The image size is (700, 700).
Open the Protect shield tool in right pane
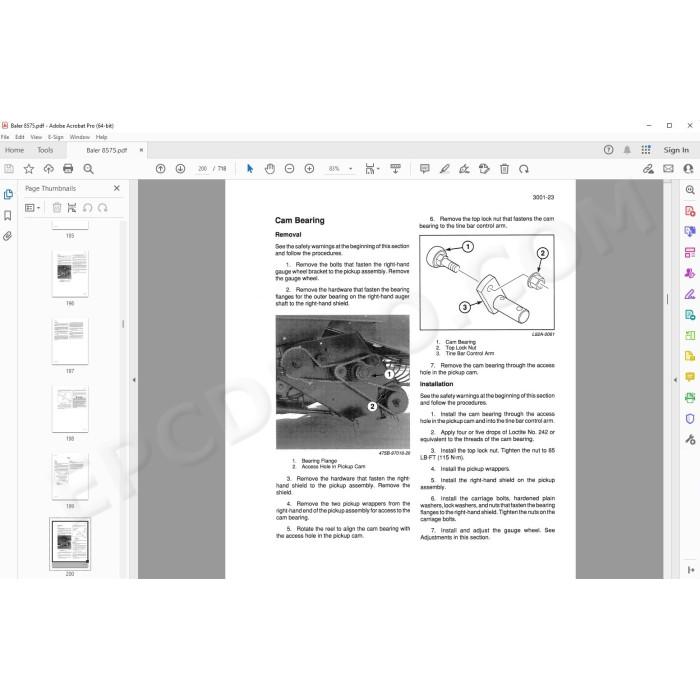tap(690, 419)
